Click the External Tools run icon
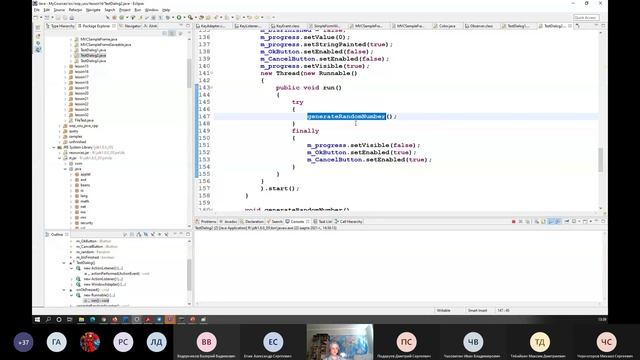Viewport: 640px width, 360px height. [x=190, y=18]
